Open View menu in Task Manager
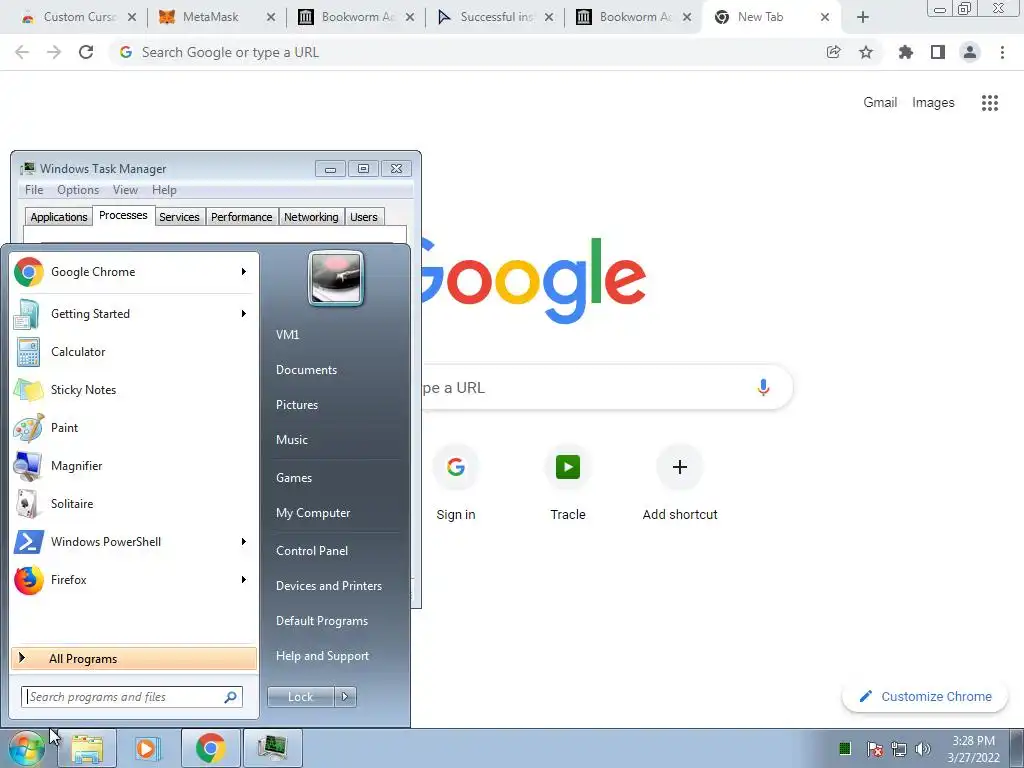This screenshot has height=768, width=1024. point(125,190)
